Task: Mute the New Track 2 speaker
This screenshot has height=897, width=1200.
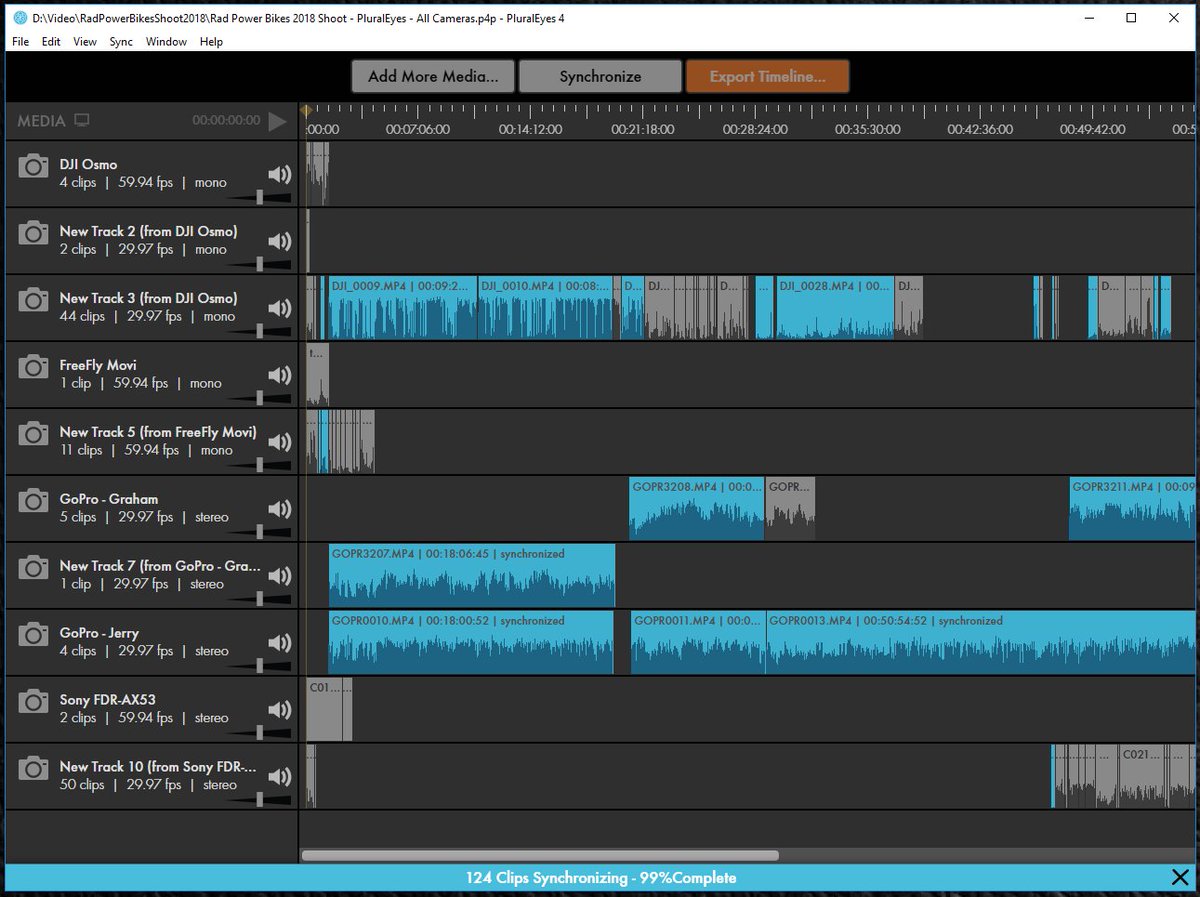Action: click(x=279, y=241)
